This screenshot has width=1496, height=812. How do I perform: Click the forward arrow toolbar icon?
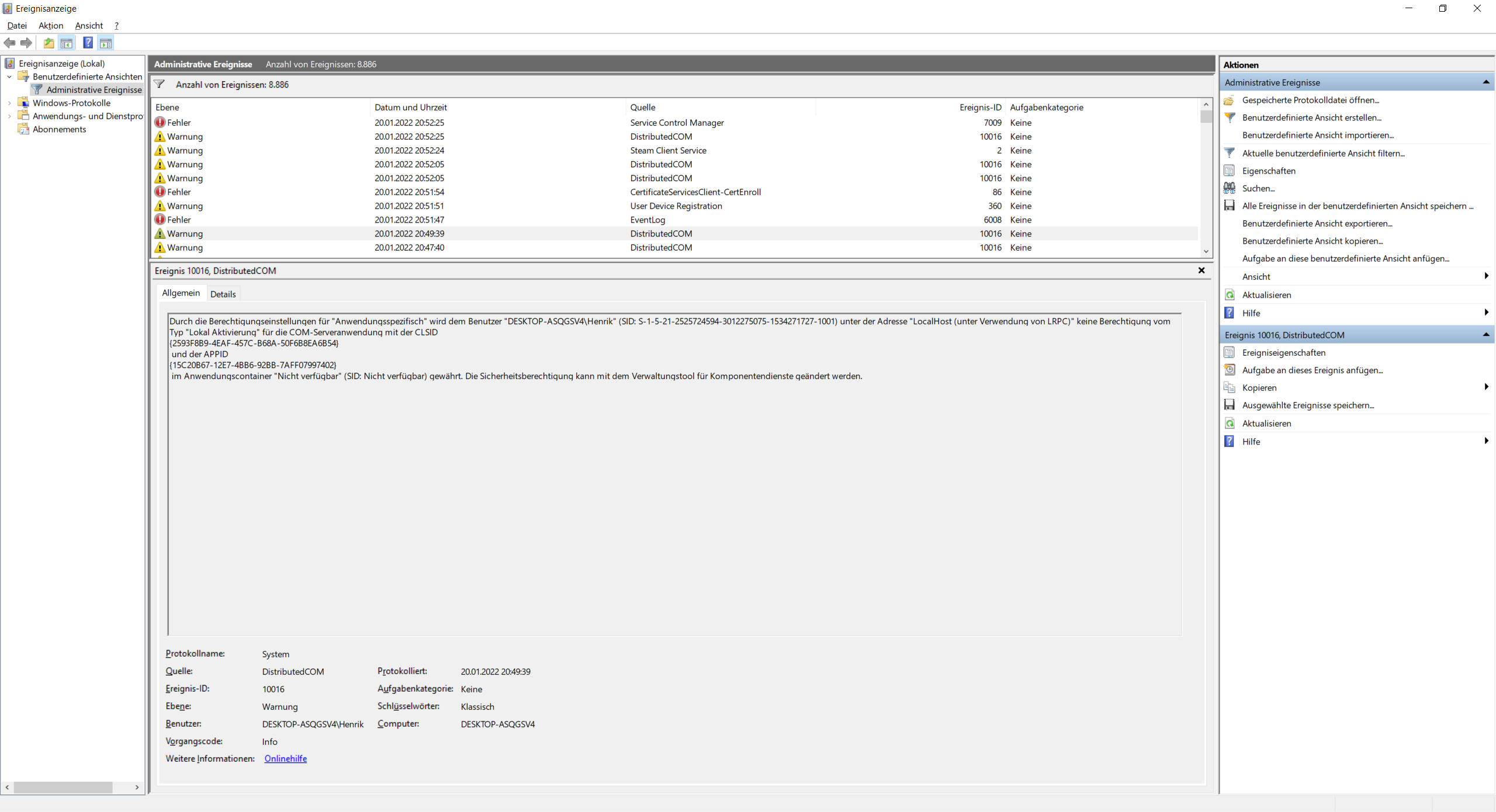coord(26,43)
